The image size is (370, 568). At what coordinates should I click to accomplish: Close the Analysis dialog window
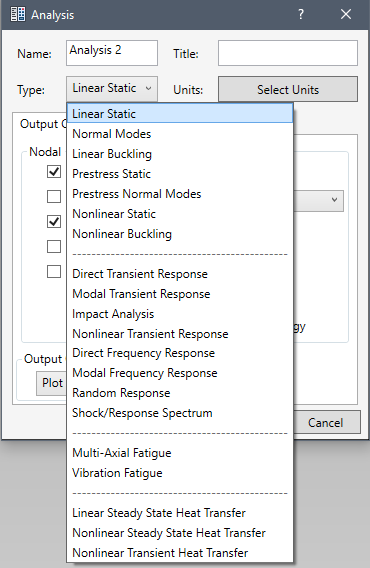(346, 14)
